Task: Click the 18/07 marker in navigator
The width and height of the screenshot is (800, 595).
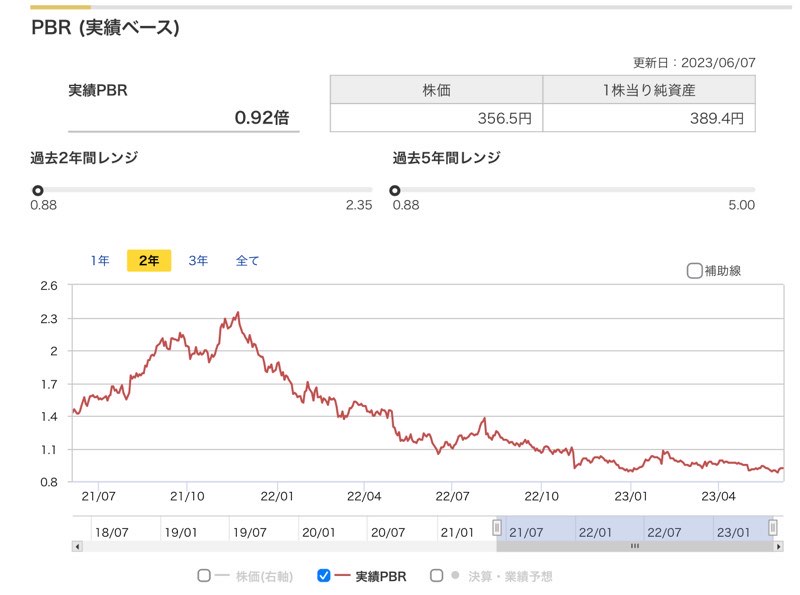Action: point(111,532)
